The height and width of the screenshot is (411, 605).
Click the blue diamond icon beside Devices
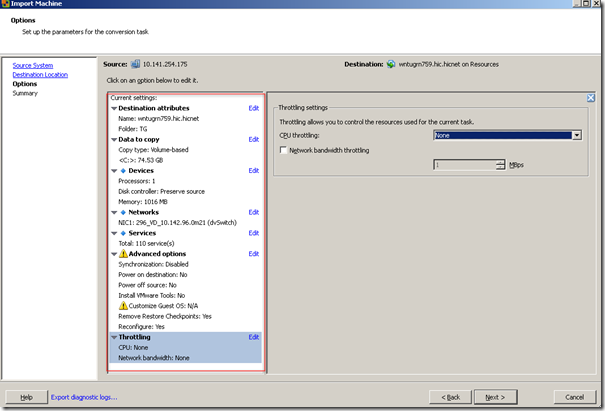pos(123,171)
